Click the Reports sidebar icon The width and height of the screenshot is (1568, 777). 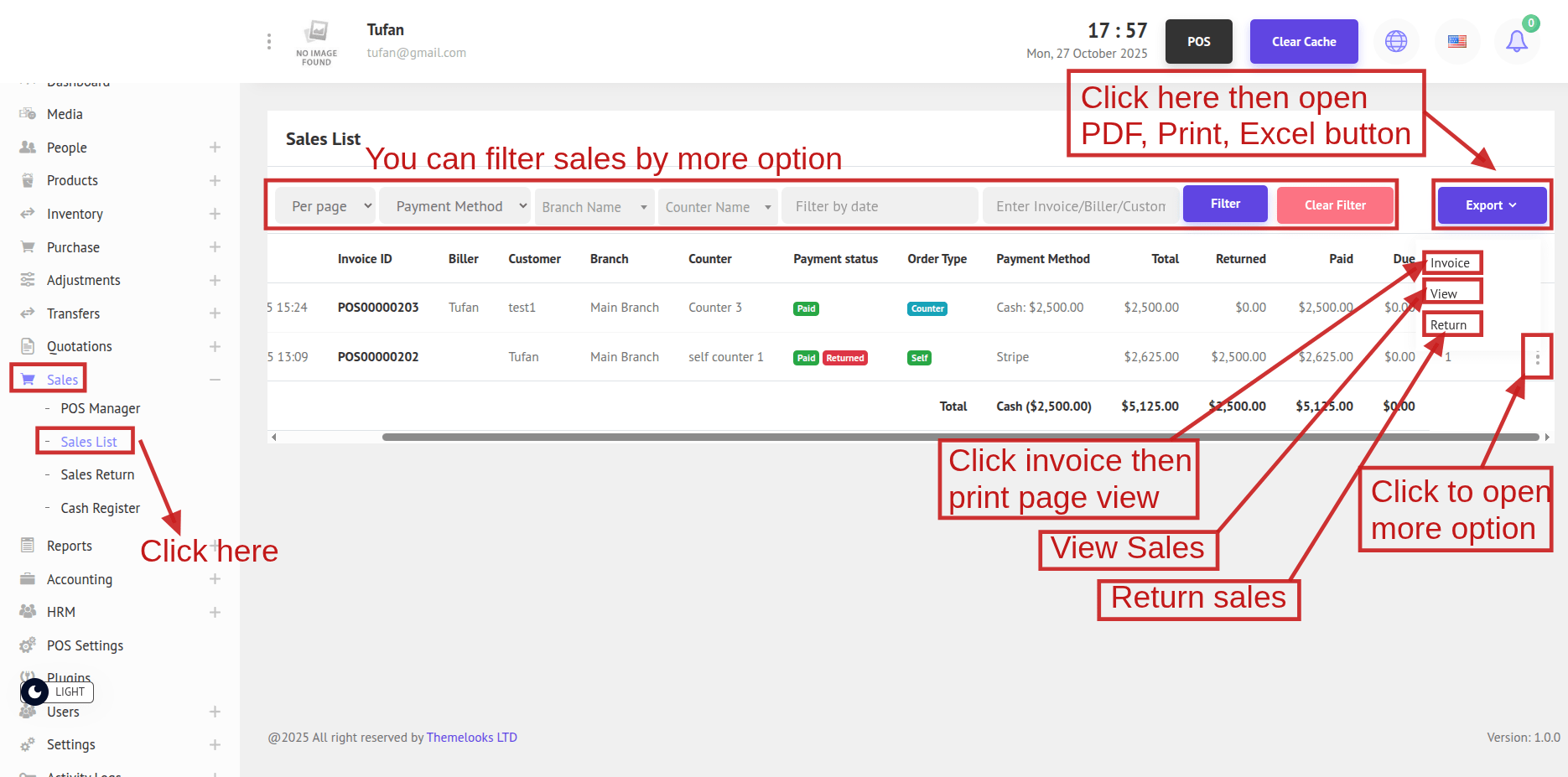coord(28,546)
